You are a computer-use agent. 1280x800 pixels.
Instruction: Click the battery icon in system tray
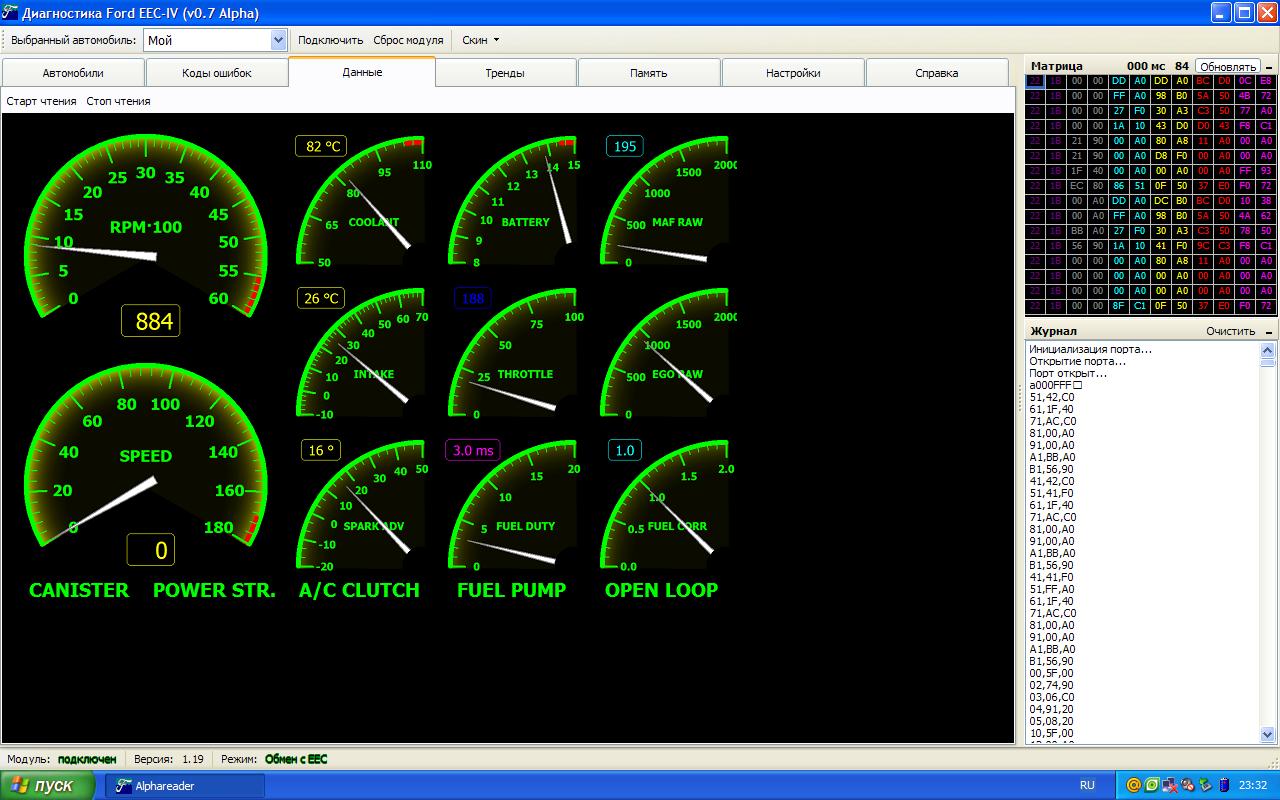click(1226, 785)
